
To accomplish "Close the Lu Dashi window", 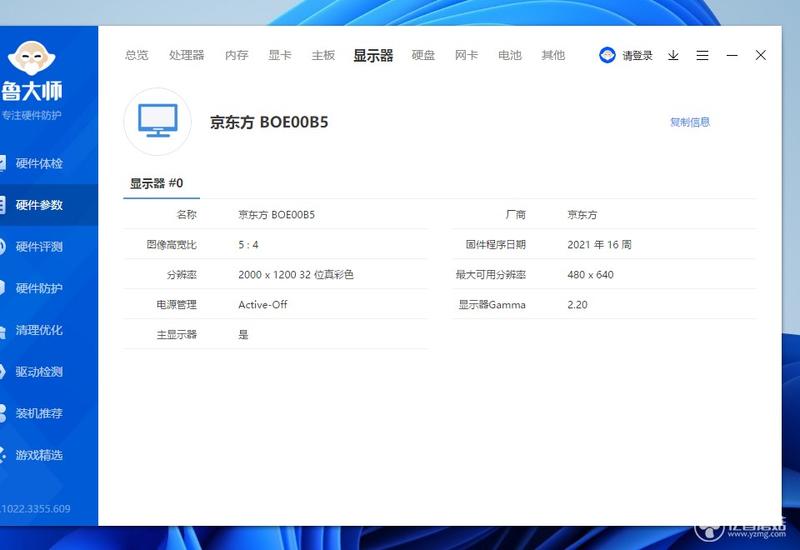I will (x=760, y=55).
